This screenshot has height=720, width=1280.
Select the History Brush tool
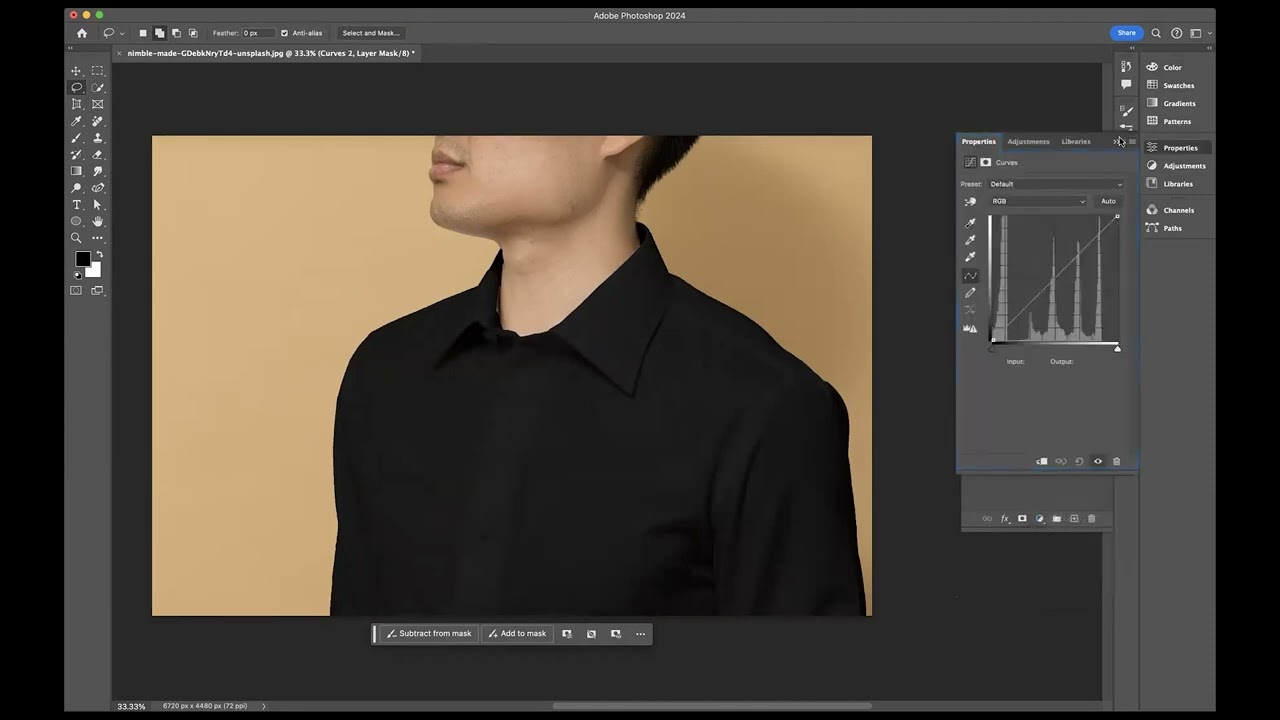click(76, 155)
